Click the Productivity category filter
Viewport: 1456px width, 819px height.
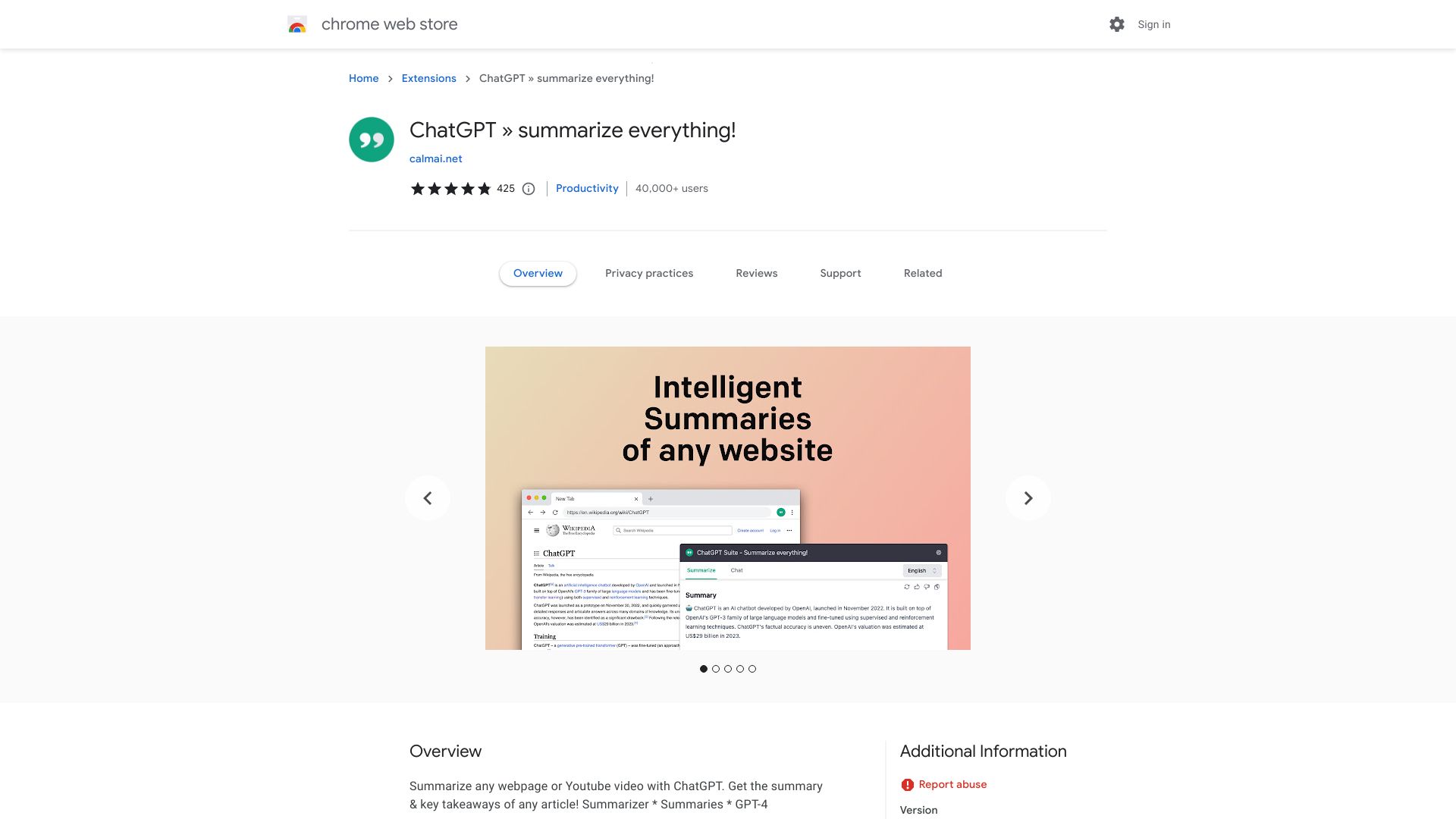(x=587, y=188)
